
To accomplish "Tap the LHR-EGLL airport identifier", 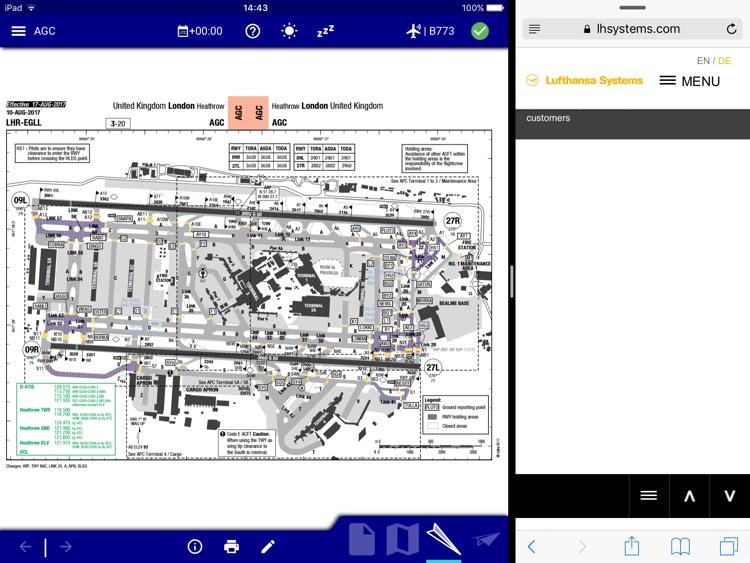I will click(x=24, y=122).
